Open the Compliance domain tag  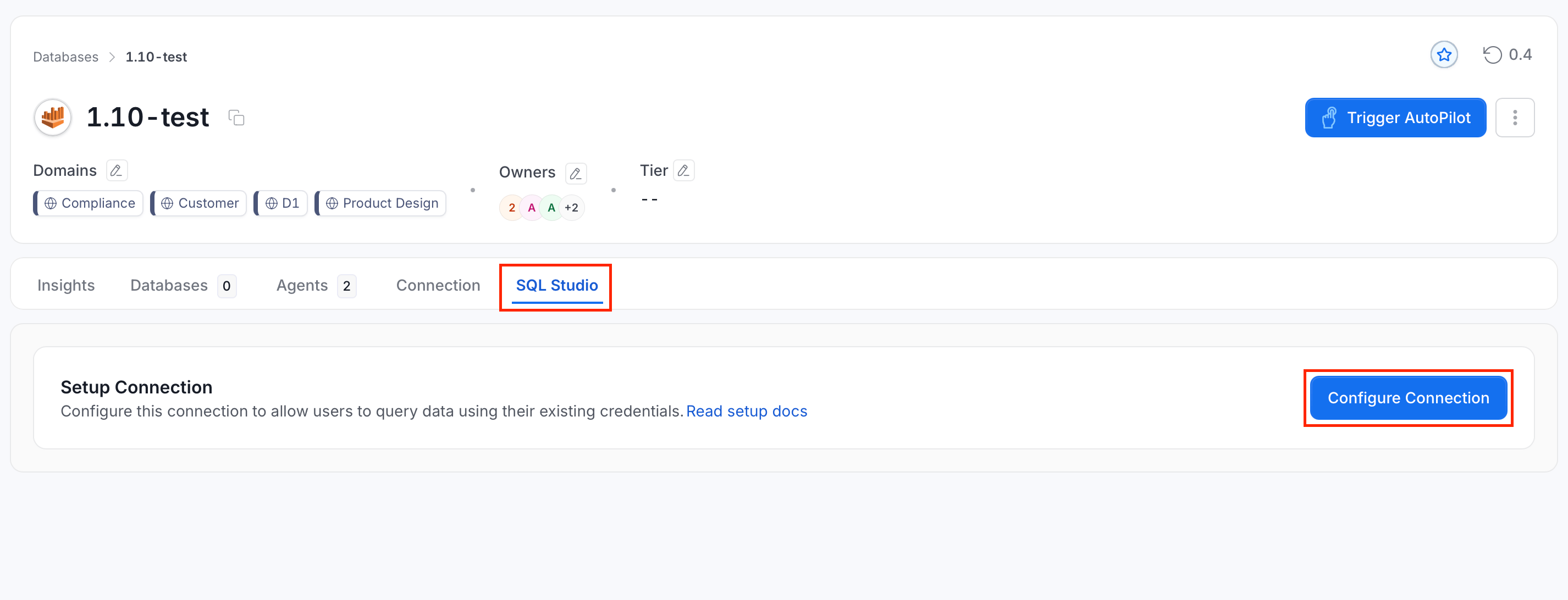(89, 203)
